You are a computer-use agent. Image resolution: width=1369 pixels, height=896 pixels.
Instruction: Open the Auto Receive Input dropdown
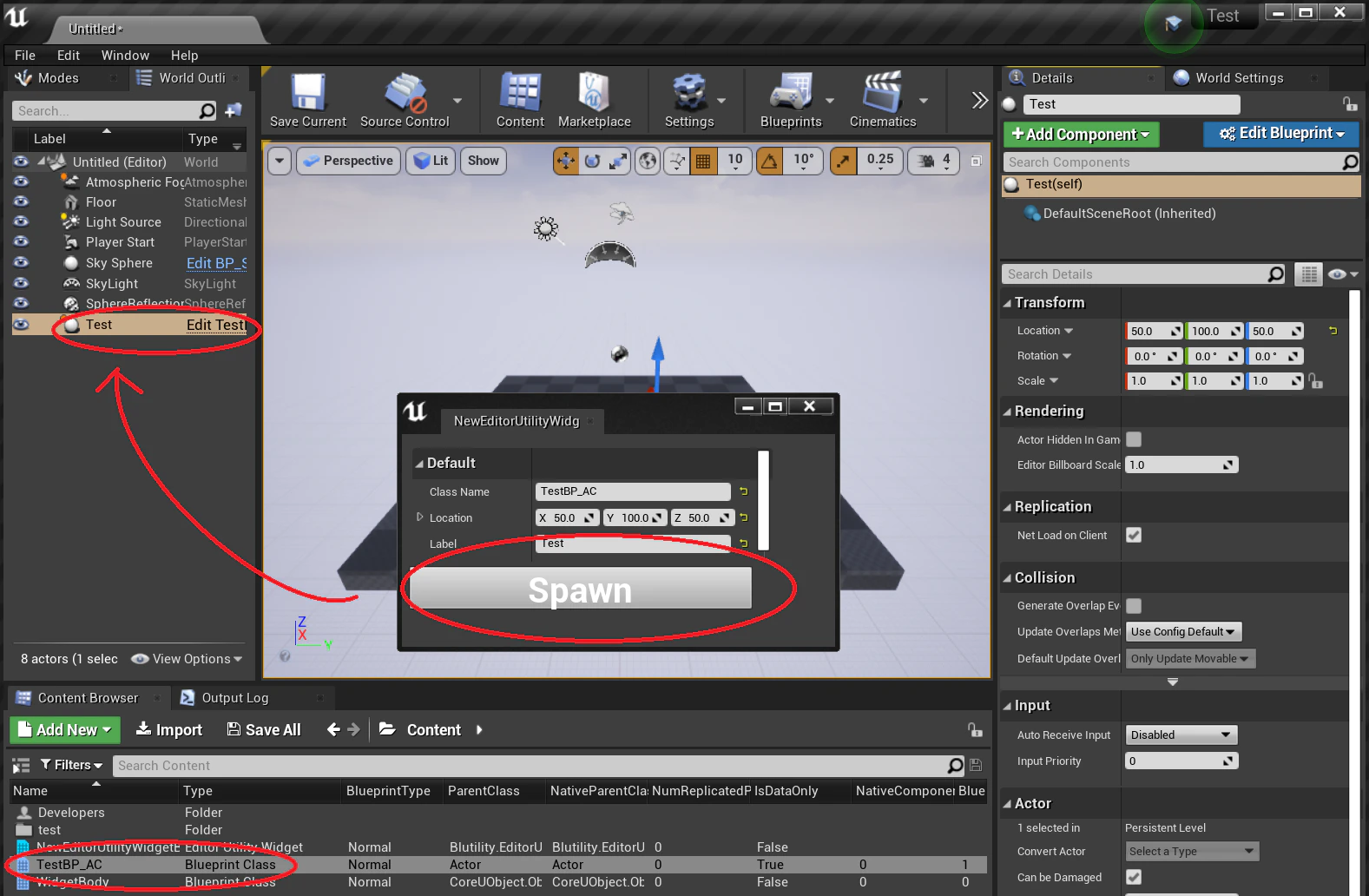pyautogui.click(x=1181, y=735)
